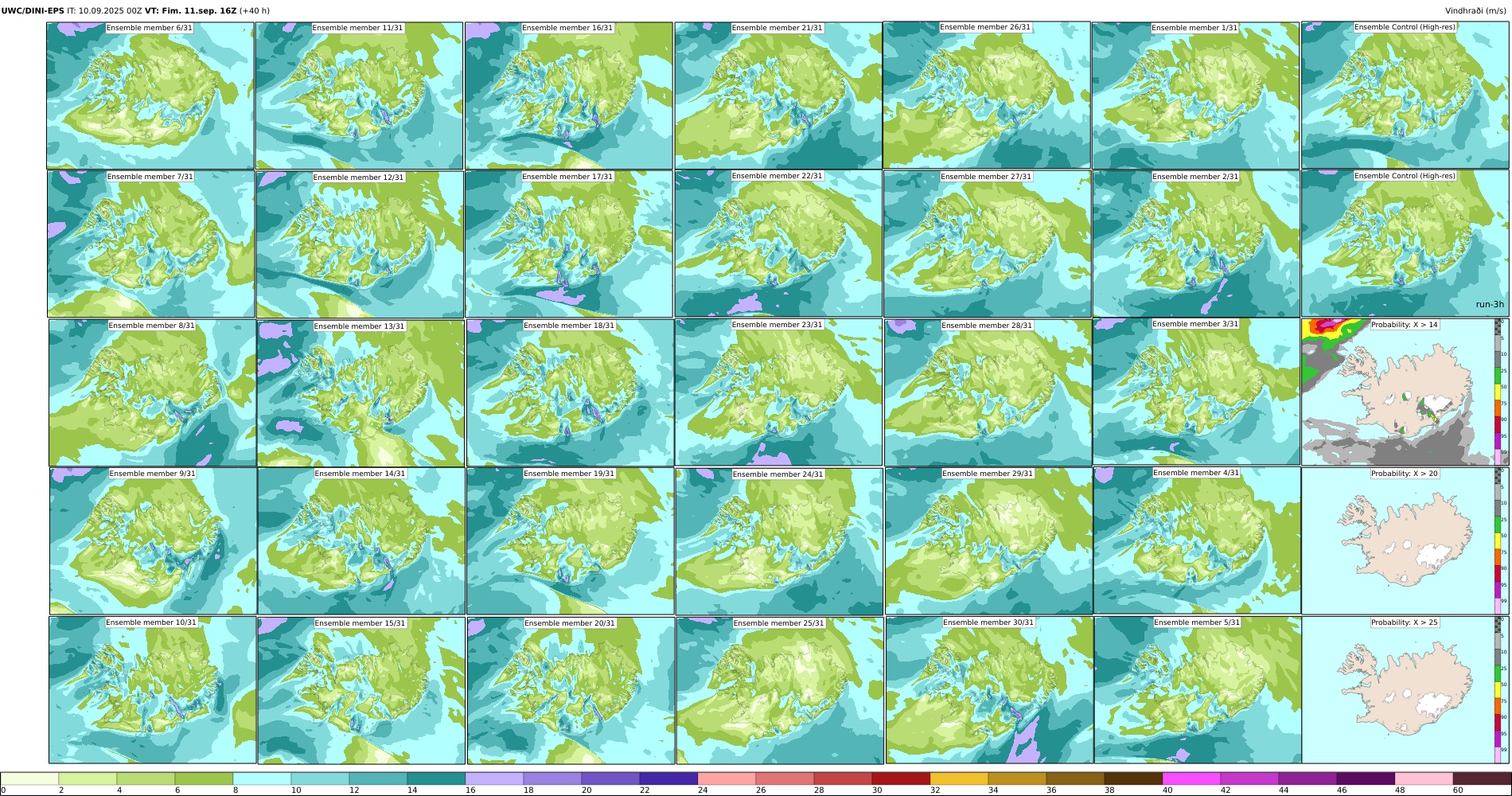Image resolution: width=1512 pixels, height=796 pixels.
Task: Open the Probability X > 25 map
Action: pyautogui.click(x=1405, y=690)
